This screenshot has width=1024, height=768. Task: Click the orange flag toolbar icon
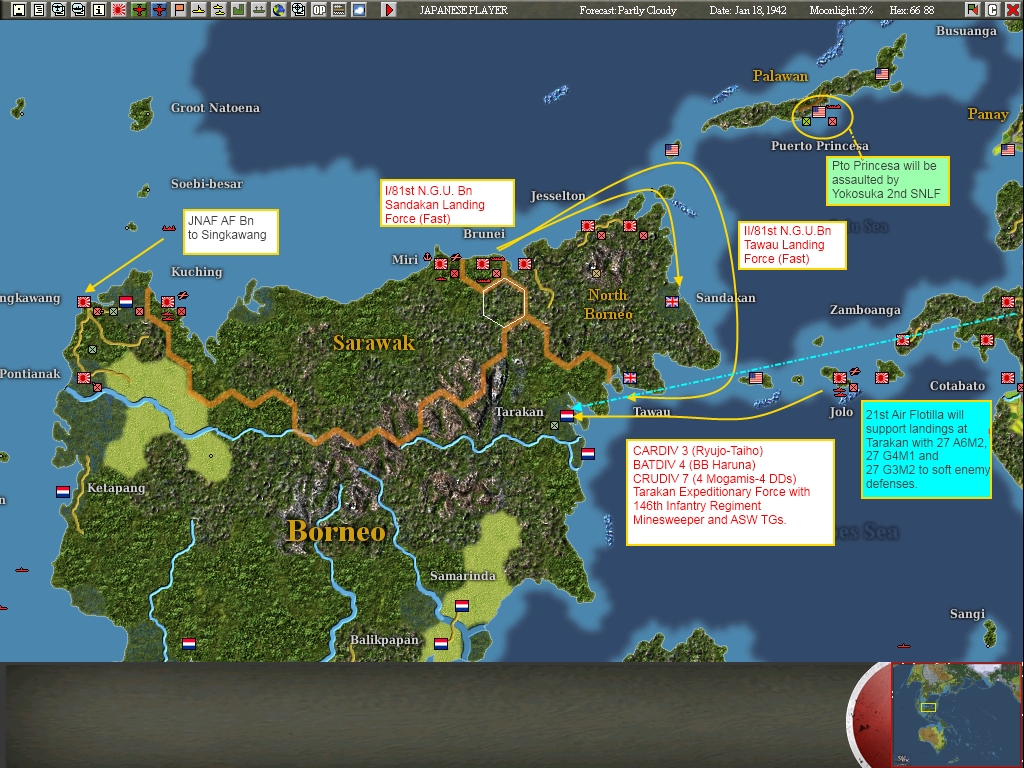[178, 10]
